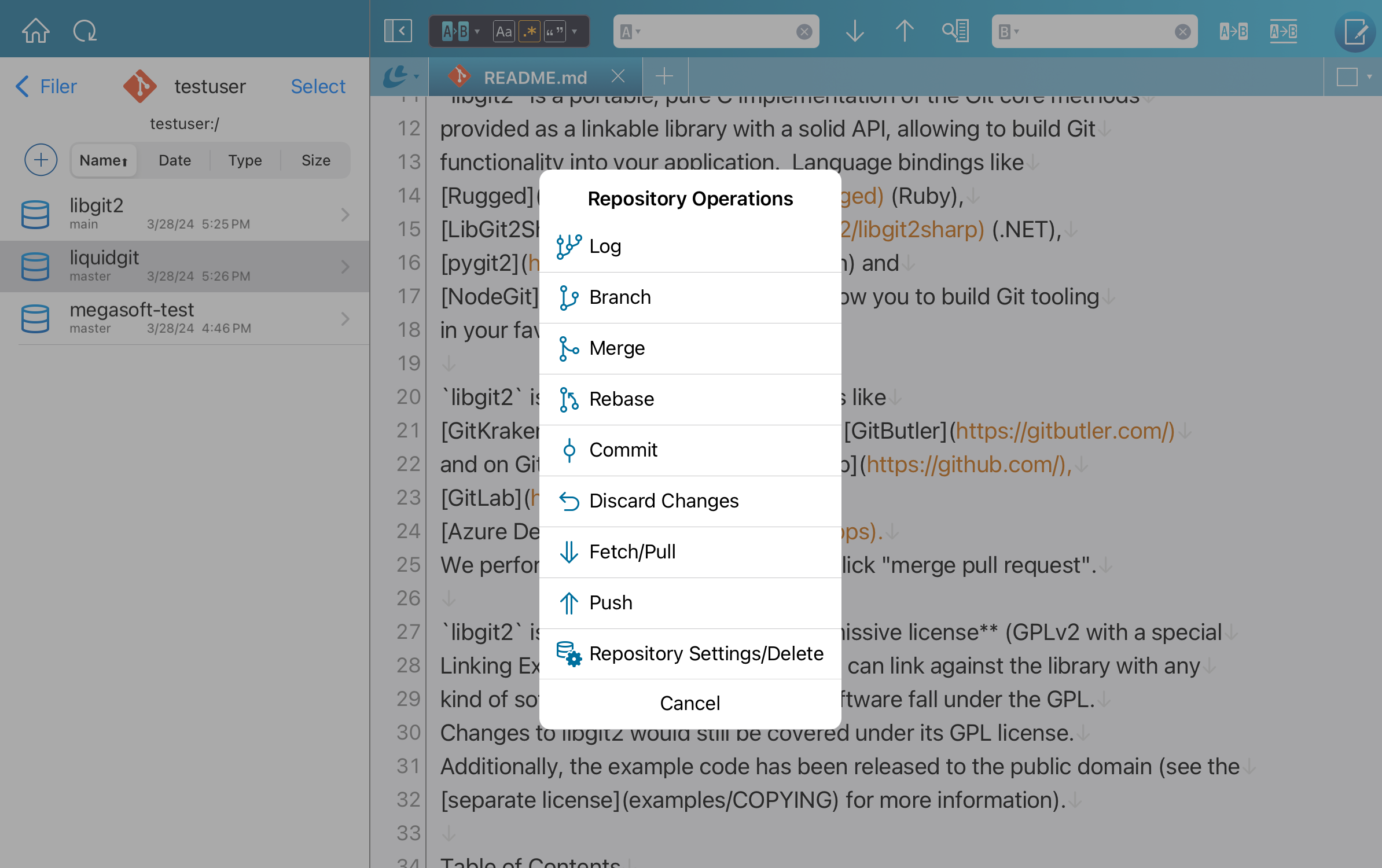1382x868 pixels.
Task: Tap the Replace A→B icon
Action: coord(1233,31)
